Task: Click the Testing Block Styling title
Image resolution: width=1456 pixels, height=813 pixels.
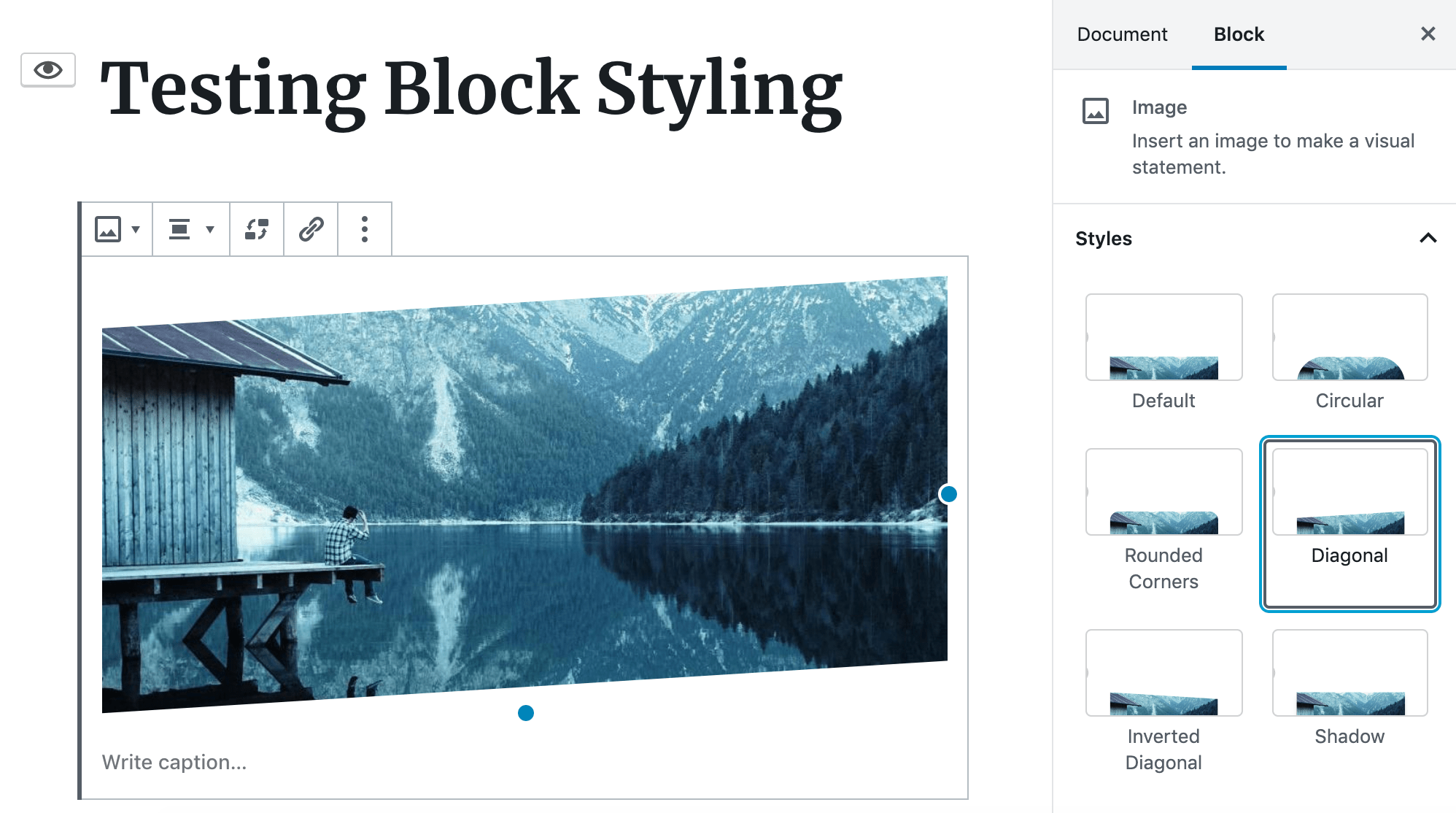Action: coord(471,89)
